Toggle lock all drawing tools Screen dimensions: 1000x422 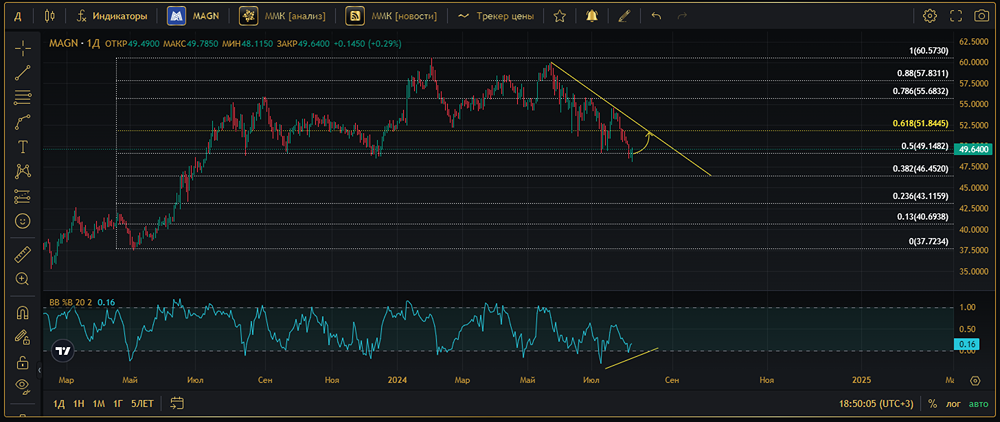(23, 363)
